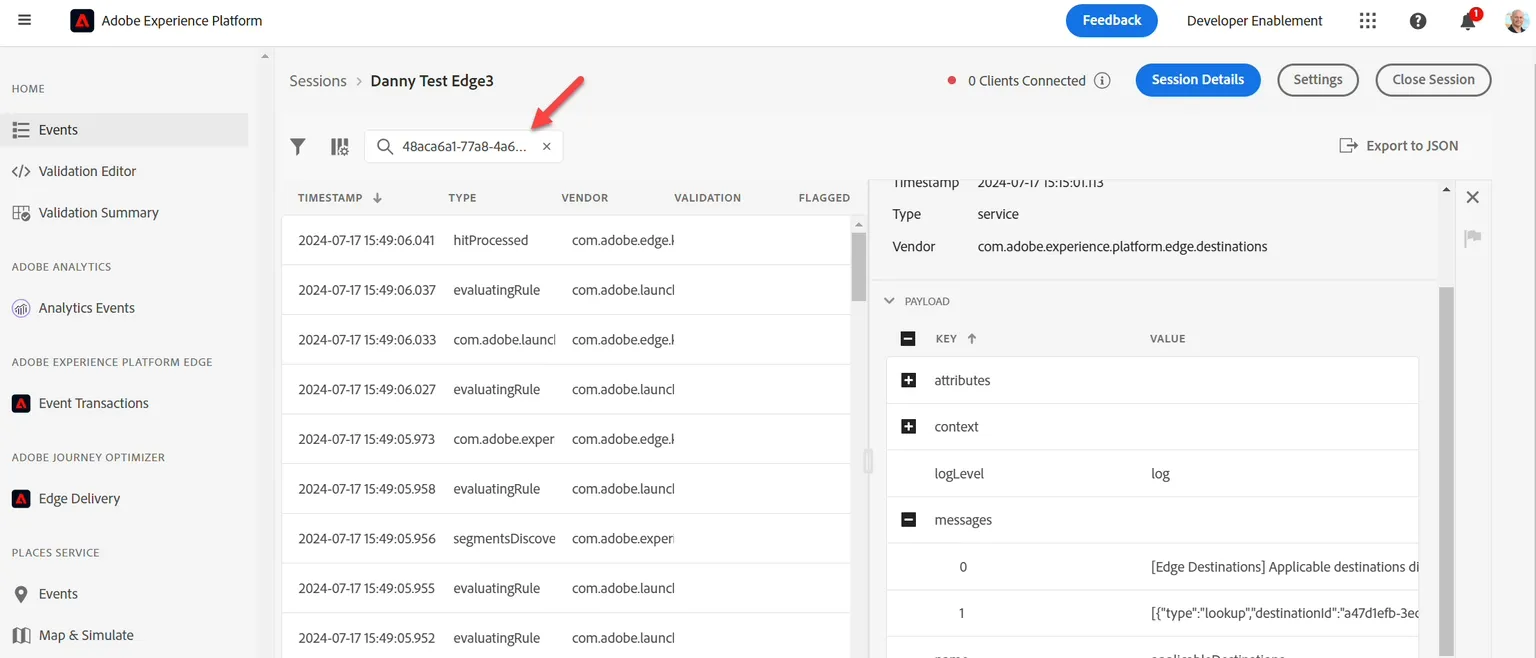The height and width of the screenshot is (658, 1536).
Task: Select Events under Home
Action: coord(124,130)
